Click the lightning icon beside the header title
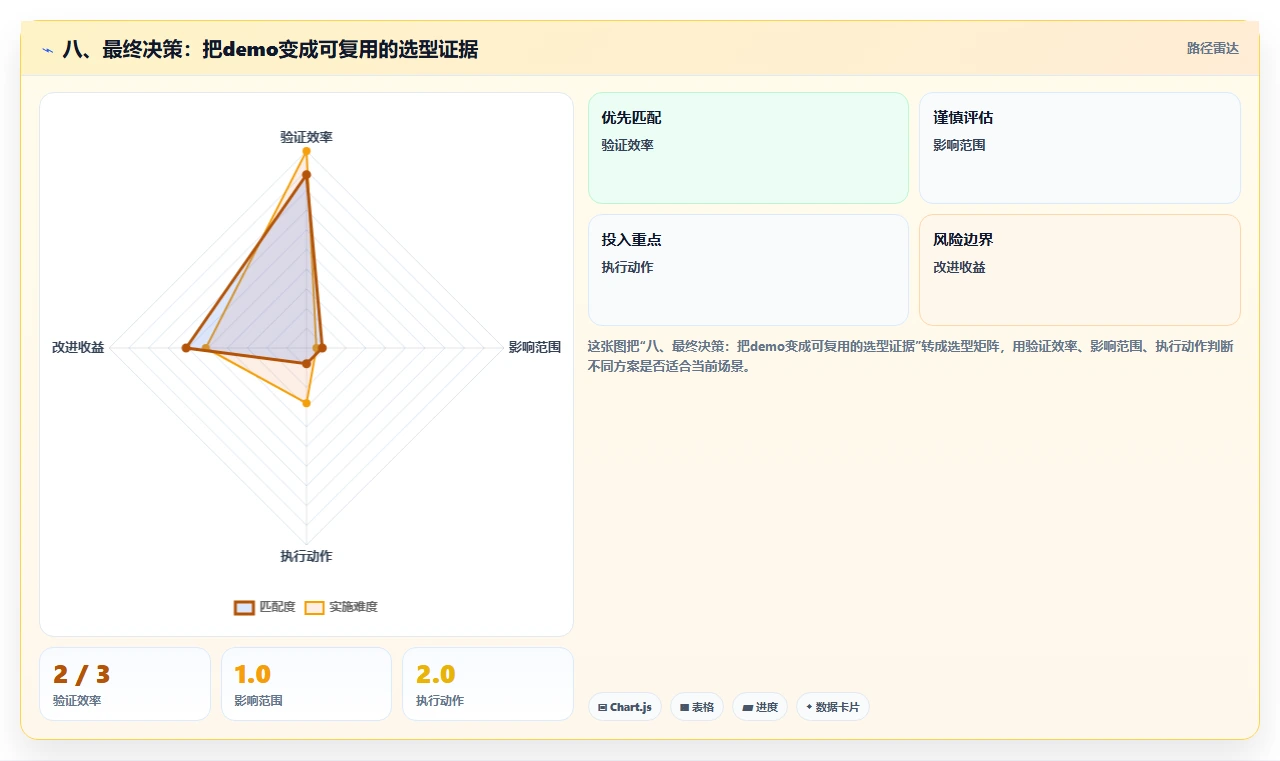Viewport: 1280px width, 761px height. pos(47,49)
